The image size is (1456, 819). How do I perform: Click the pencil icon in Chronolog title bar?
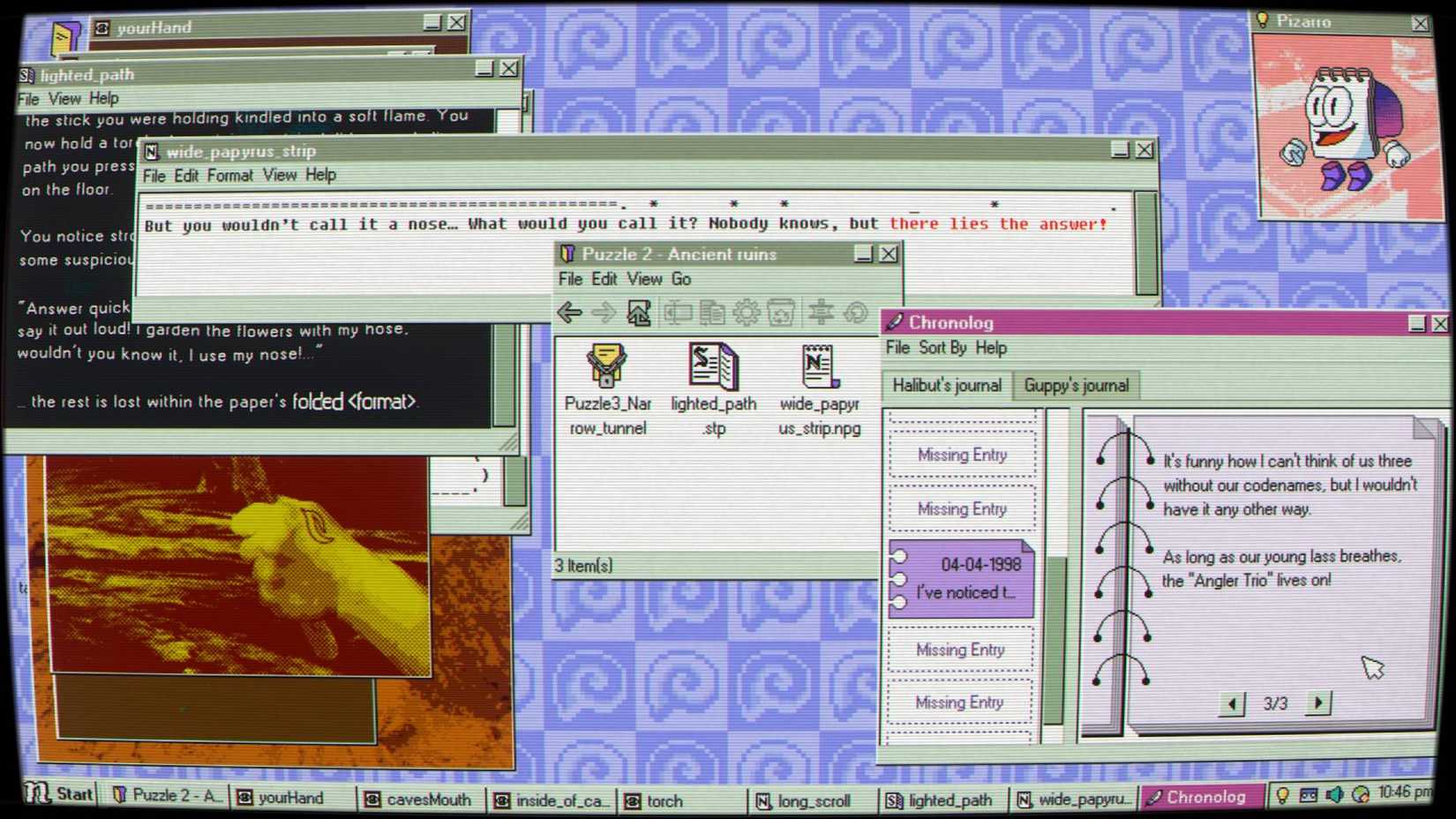click(895, 322)
